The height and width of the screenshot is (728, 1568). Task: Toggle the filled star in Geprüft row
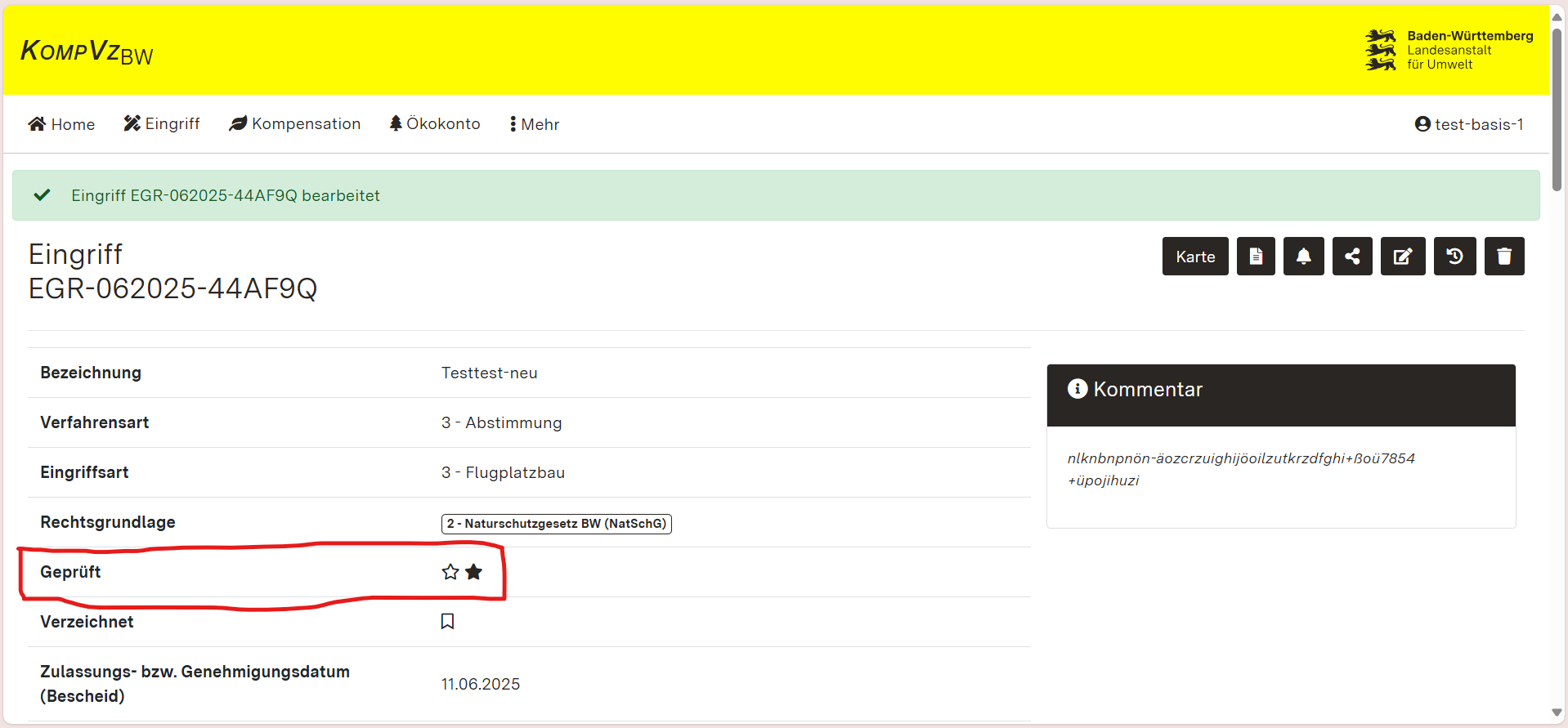tap(474, 572)
